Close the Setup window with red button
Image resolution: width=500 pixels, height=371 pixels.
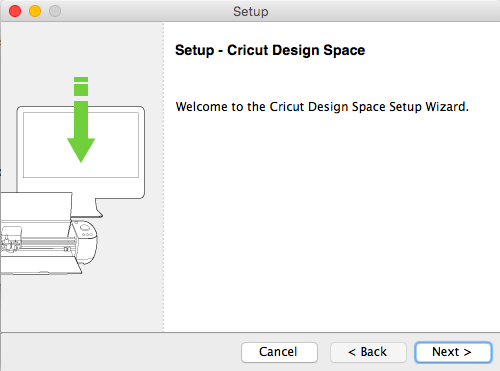tap(15, 11)
